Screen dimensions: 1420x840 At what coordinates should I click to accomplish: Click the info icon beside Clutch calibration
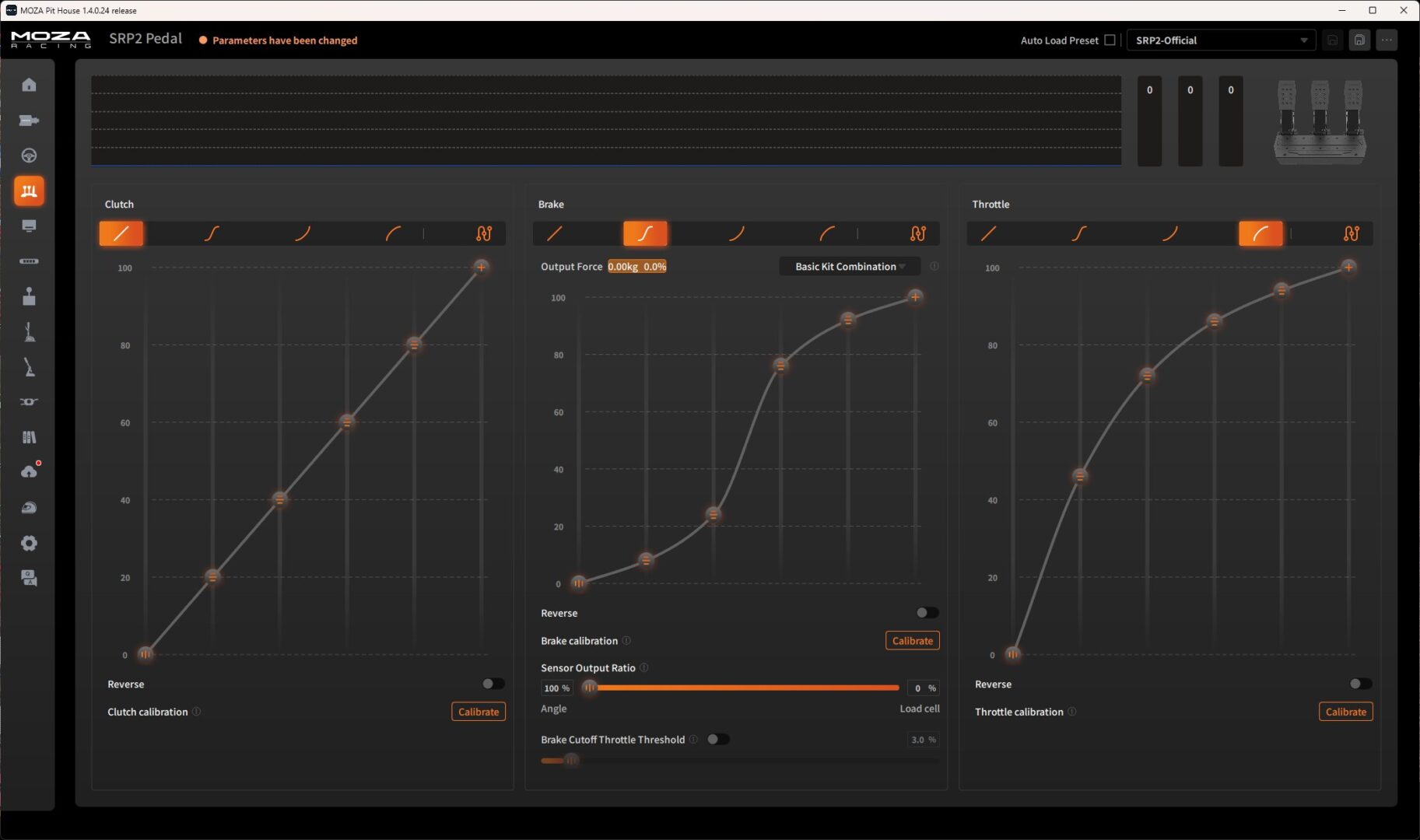(x=197, y=712)
